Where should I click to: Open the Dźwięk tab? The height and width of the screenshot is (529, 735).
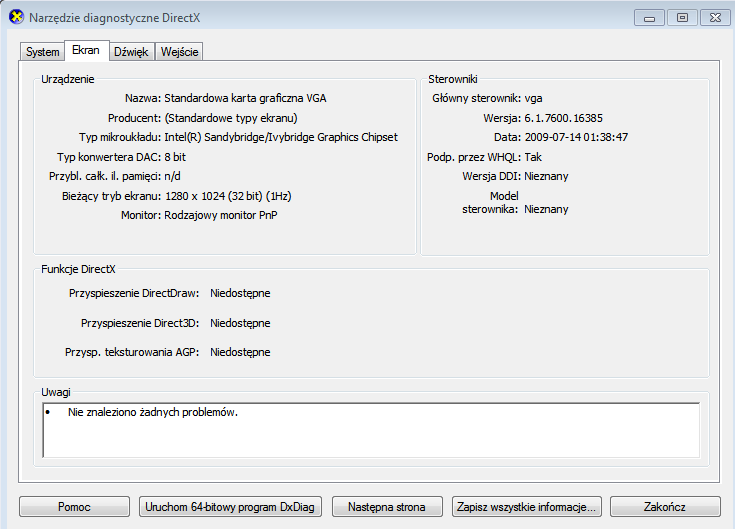(131, 52)
